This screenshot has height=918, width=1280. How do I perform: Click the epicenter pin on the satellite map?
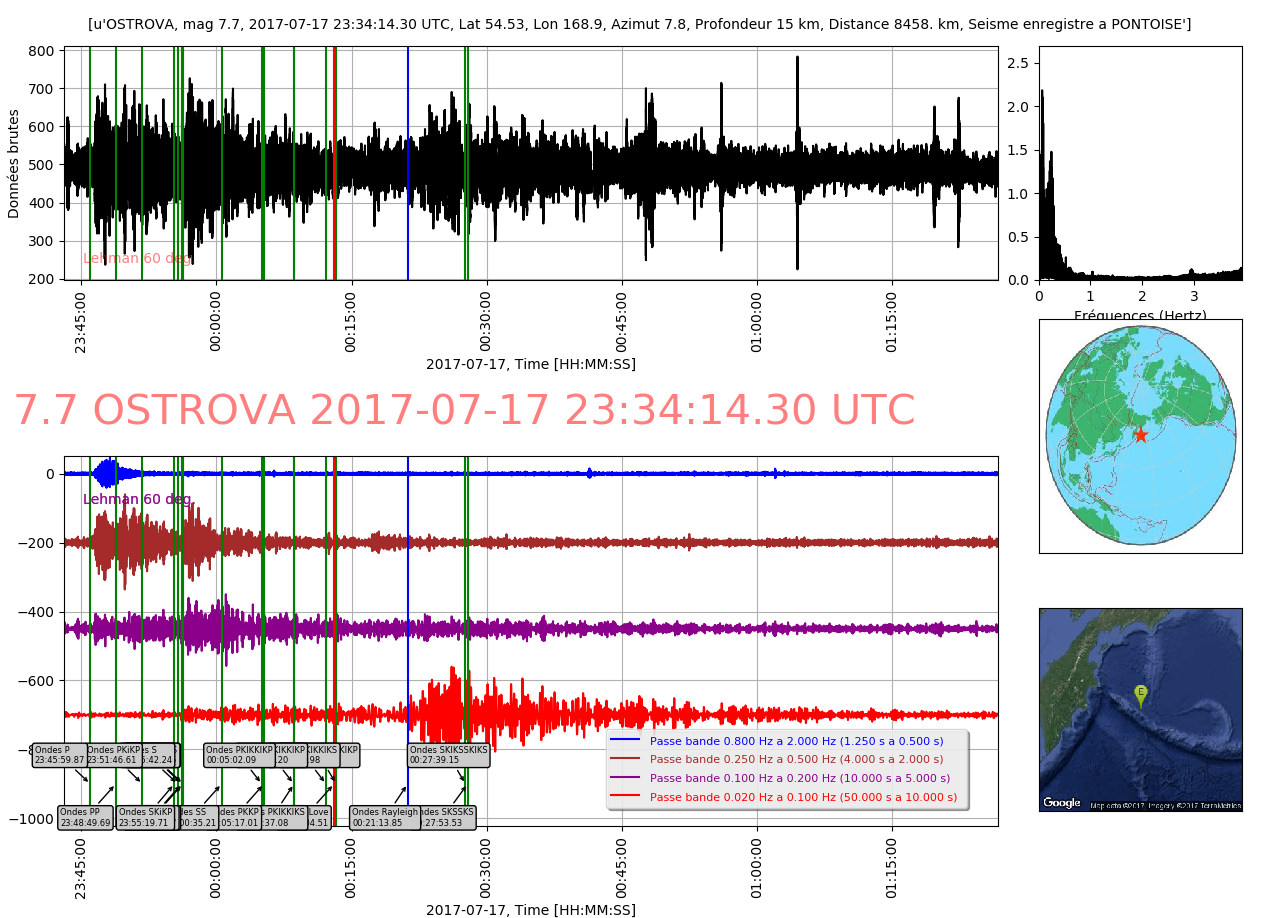click(x=1140, y=694)
